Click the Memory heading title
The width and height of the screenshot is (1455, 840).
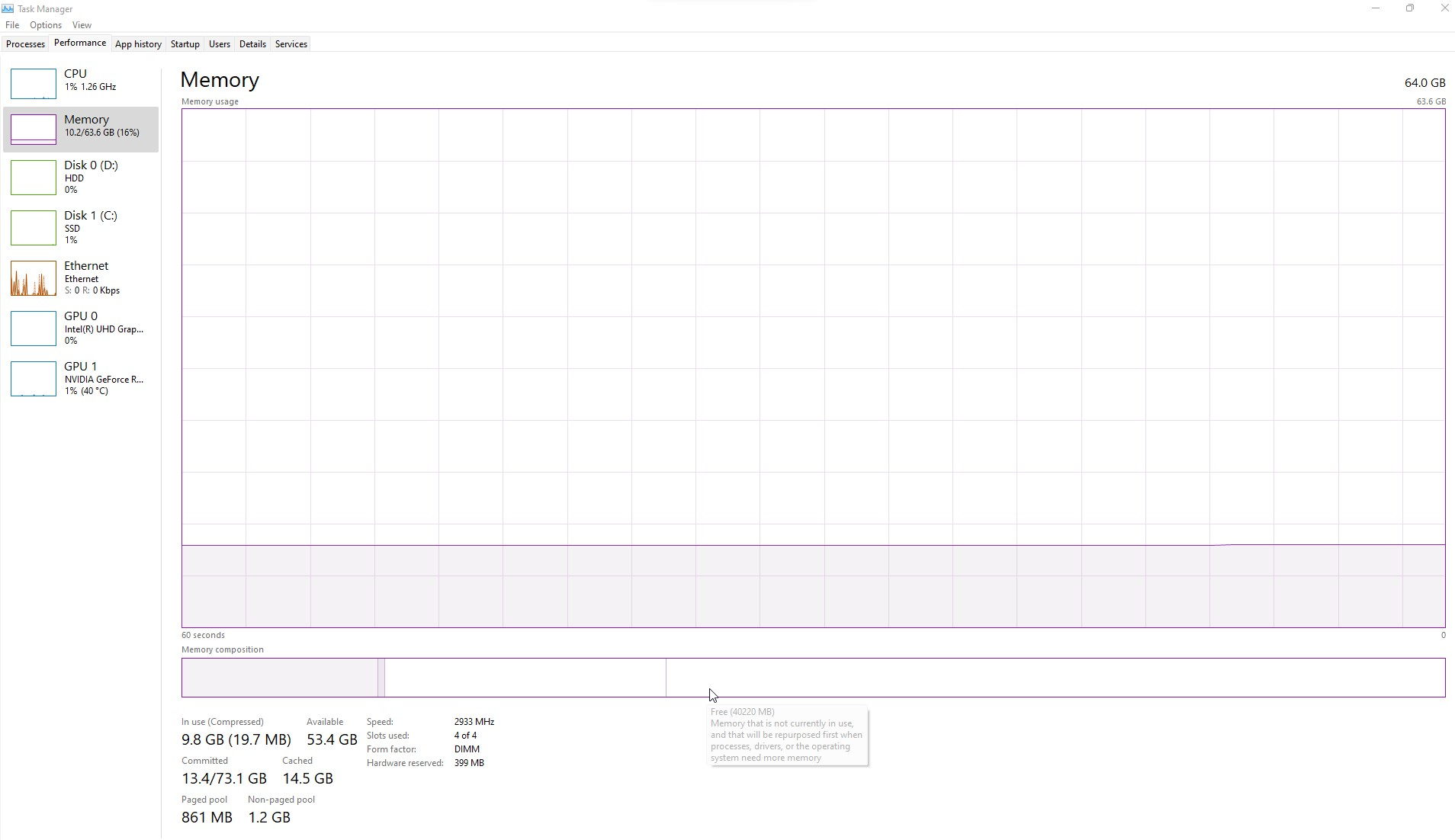click(x=220, y=80)
